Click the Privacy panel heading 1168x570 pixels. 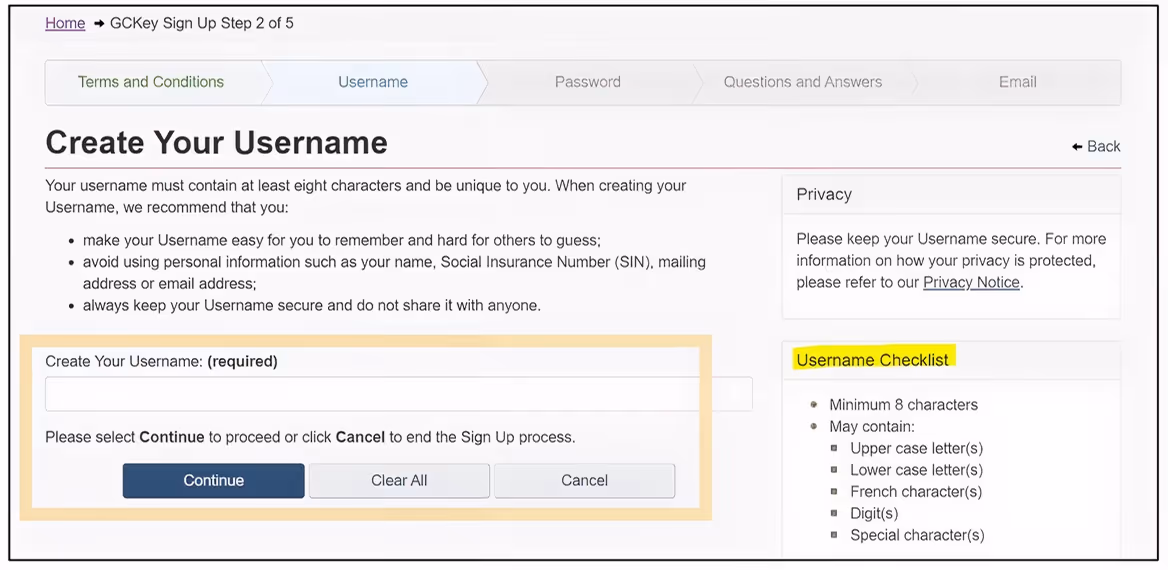click(824, 194)
